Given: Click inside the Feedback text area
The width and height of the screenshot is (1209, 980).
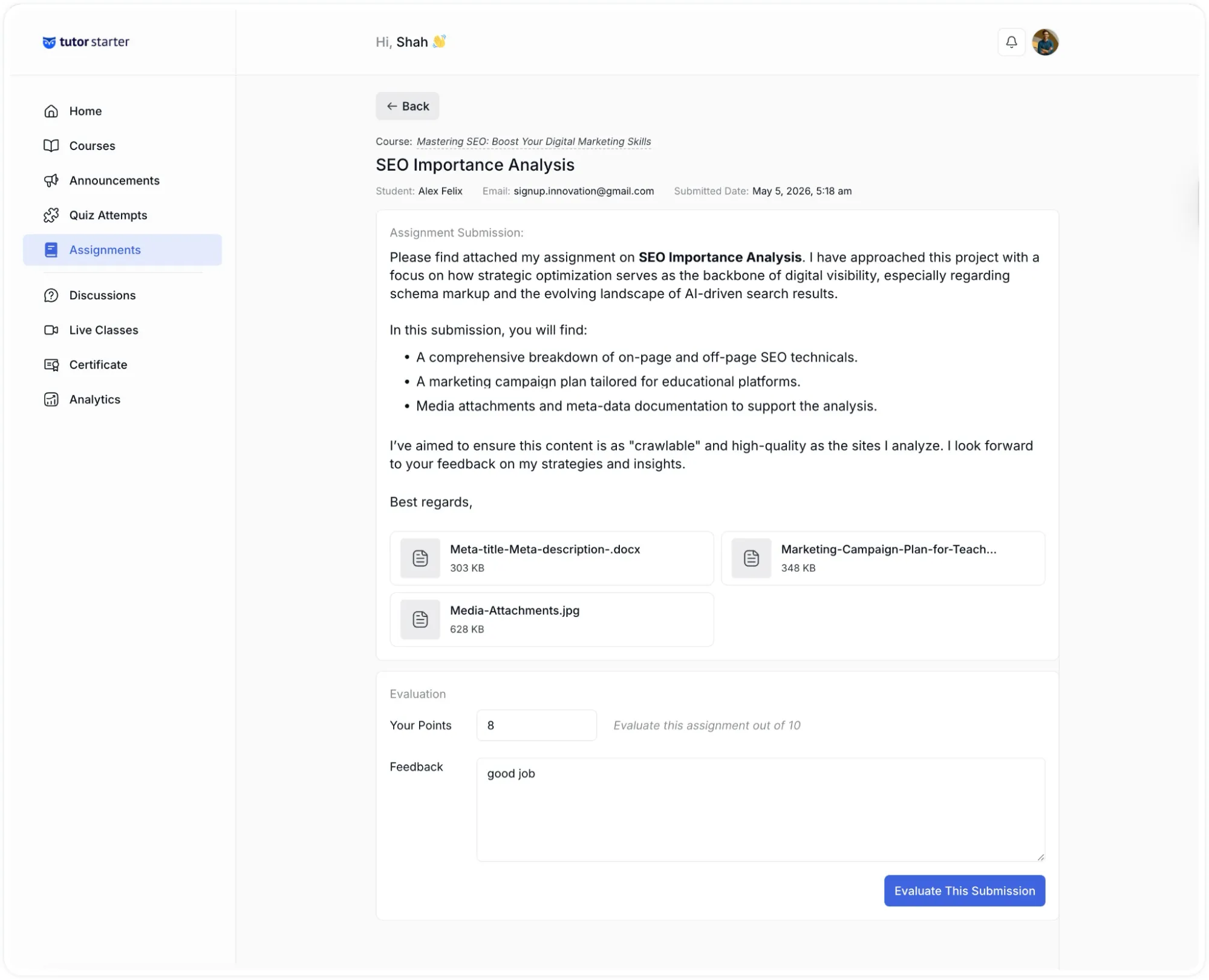Looking at the screenshot, I should (x=760, y=809).
